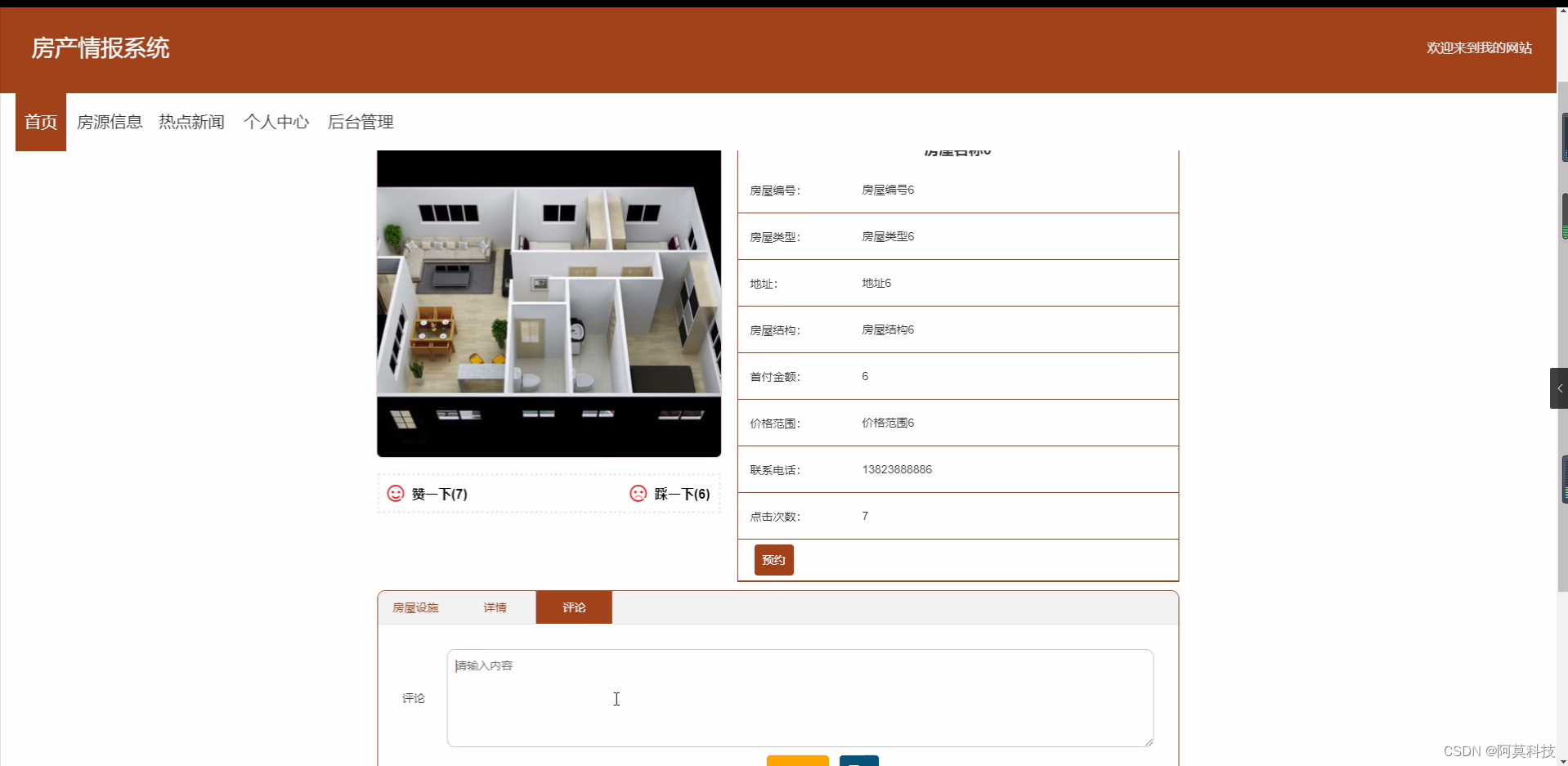The width and height of the screenshot is (1568, 766).
Task: Dislike the listing by clicking 踩一下(6)
Action: click(x=683, y=494)
